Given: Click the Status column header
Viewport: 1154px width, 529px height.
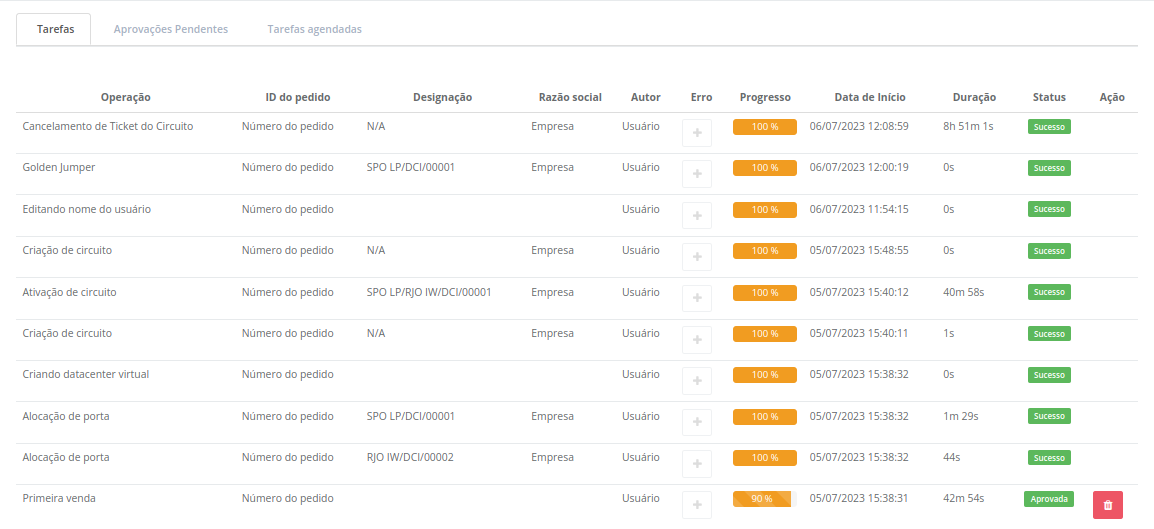Looking at the screenshot, I should click(1049, 97).
